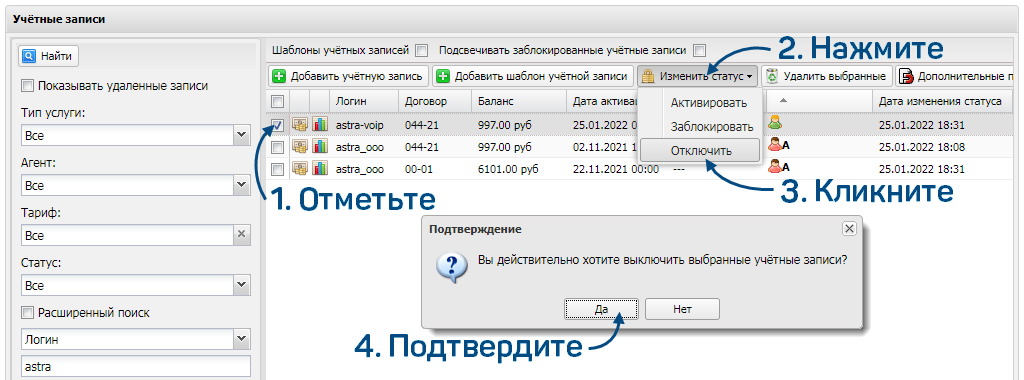1024x380 pixels.
Task: Click green plus icon of Добавить шаблон учётной записи
Action: pos(443,76)
